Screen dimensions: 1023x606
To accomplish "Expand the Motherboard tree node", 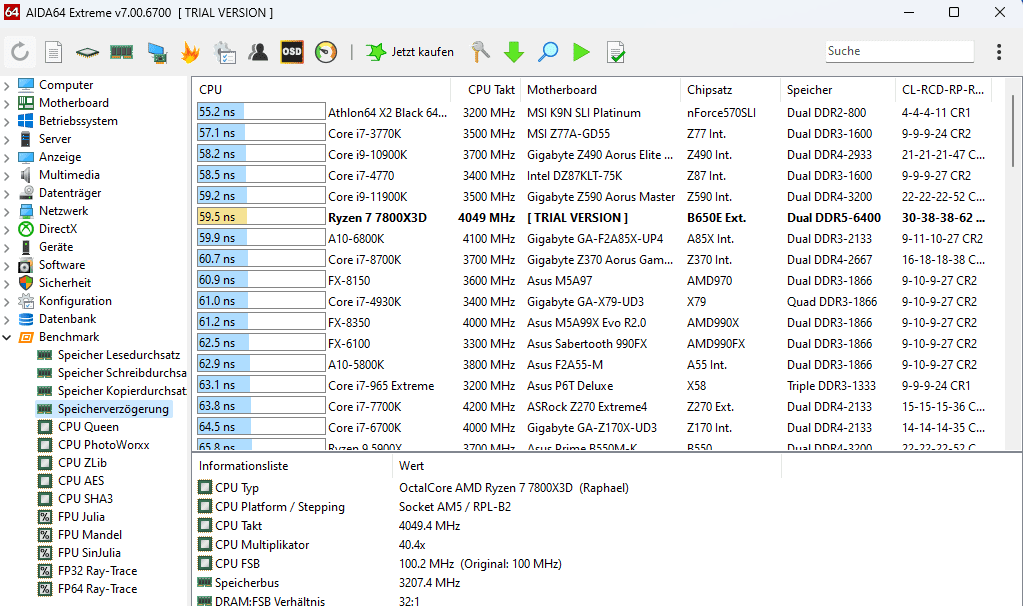I will pos(7,103).
